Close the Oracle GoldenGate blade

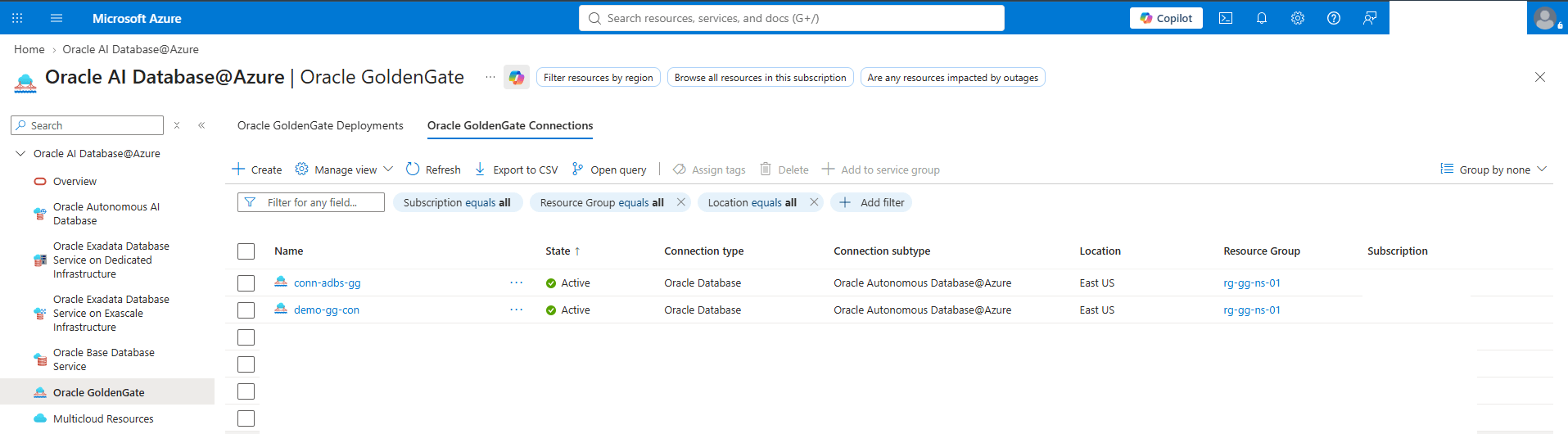pos(1540,77)
